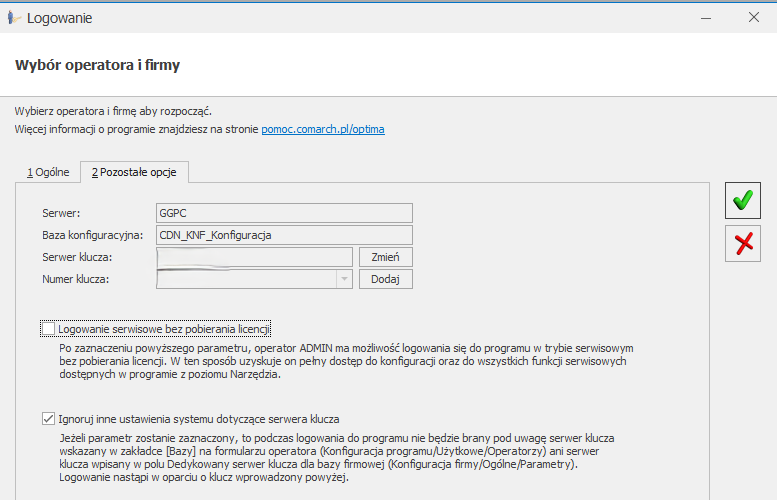This screenshot has width=777, height=500.
Task: Click the 'Wybór operatora i firmy' heading
Action: 98,65
